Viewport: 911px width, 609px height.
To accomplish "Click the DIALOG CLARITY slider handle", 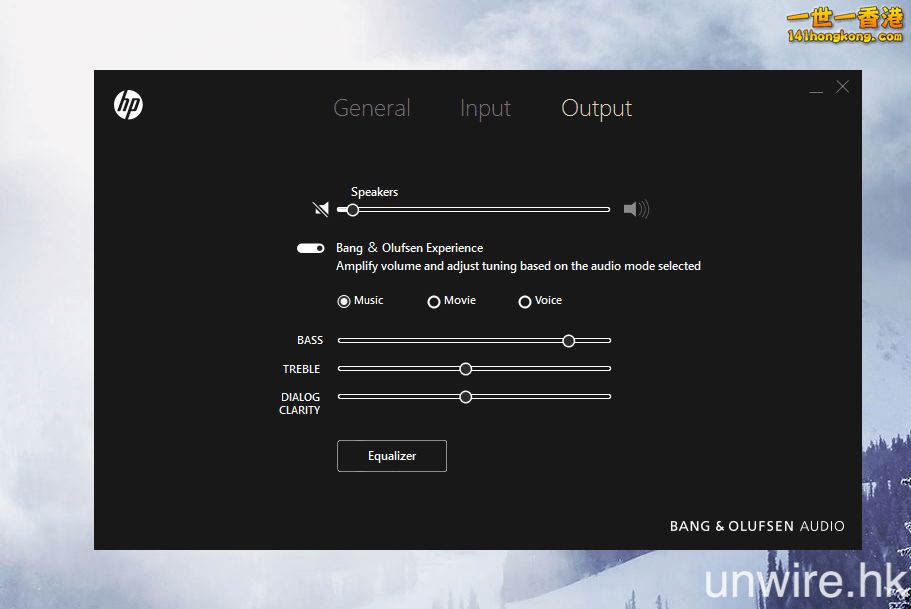I will click(x=465, y=397).
